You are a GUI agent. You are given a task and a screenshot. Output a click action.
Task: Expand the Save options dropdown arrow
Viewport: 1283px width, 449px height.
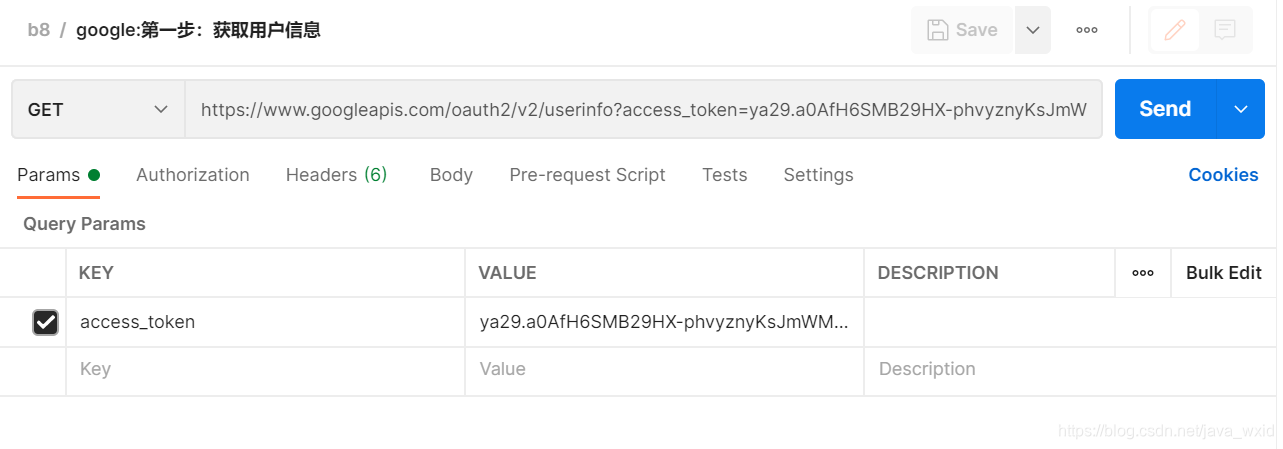pyautogui.click(x=1033, y=30)
